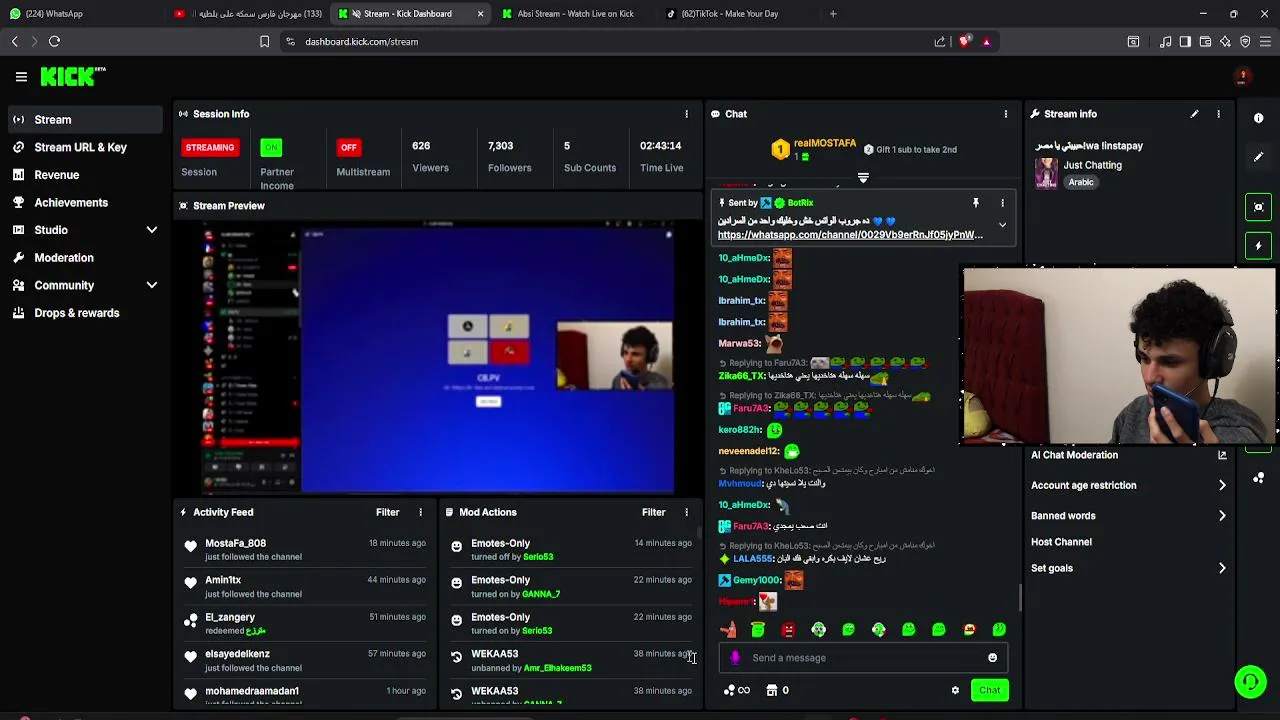
Task: Click the Arabic language tag
Action: (x=1081, y=182)
